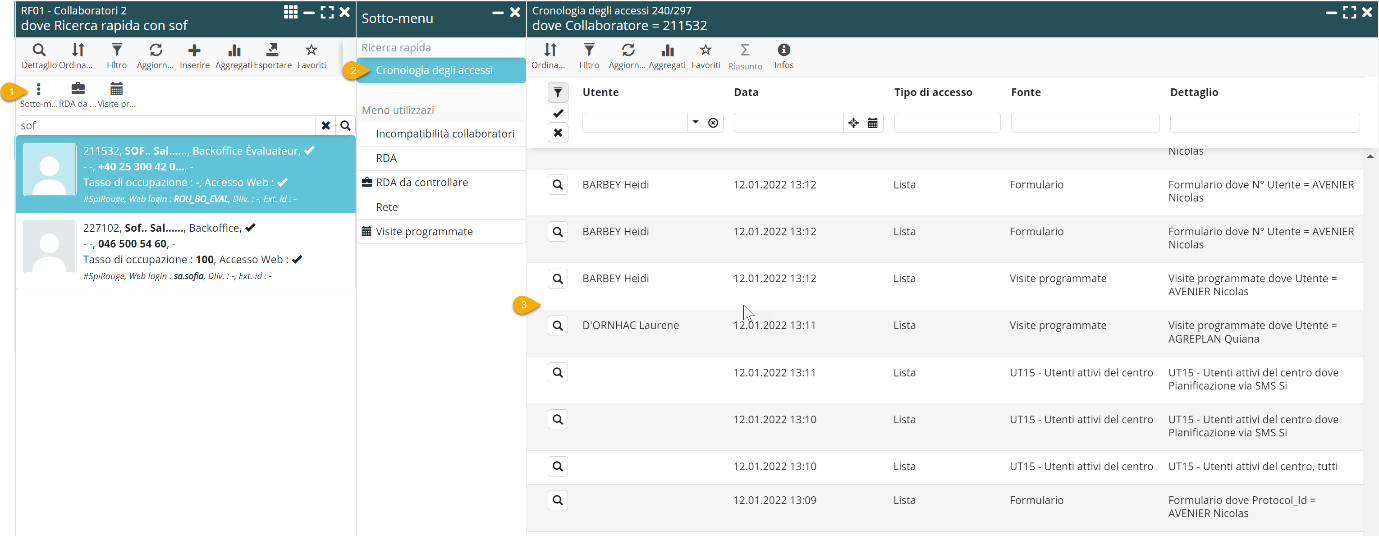Viewport: 1379px width, 536px height.
Task: Open magnifier detail for D'ORNHAC Laurene row
Action: (x=558, y=326)
